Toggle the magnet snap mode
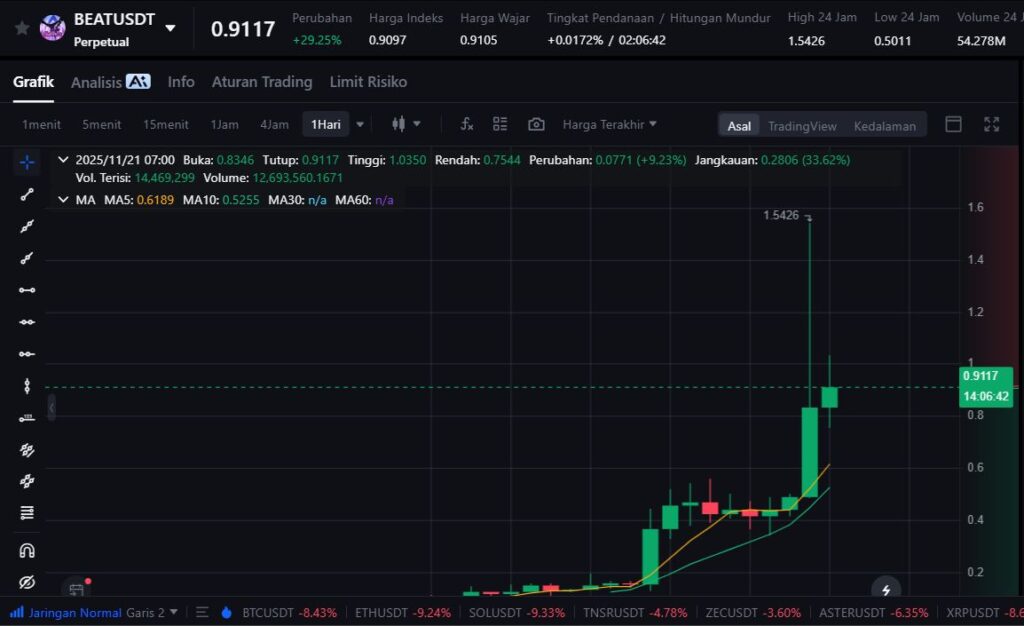1024x626 pixels. coord(27,550)
